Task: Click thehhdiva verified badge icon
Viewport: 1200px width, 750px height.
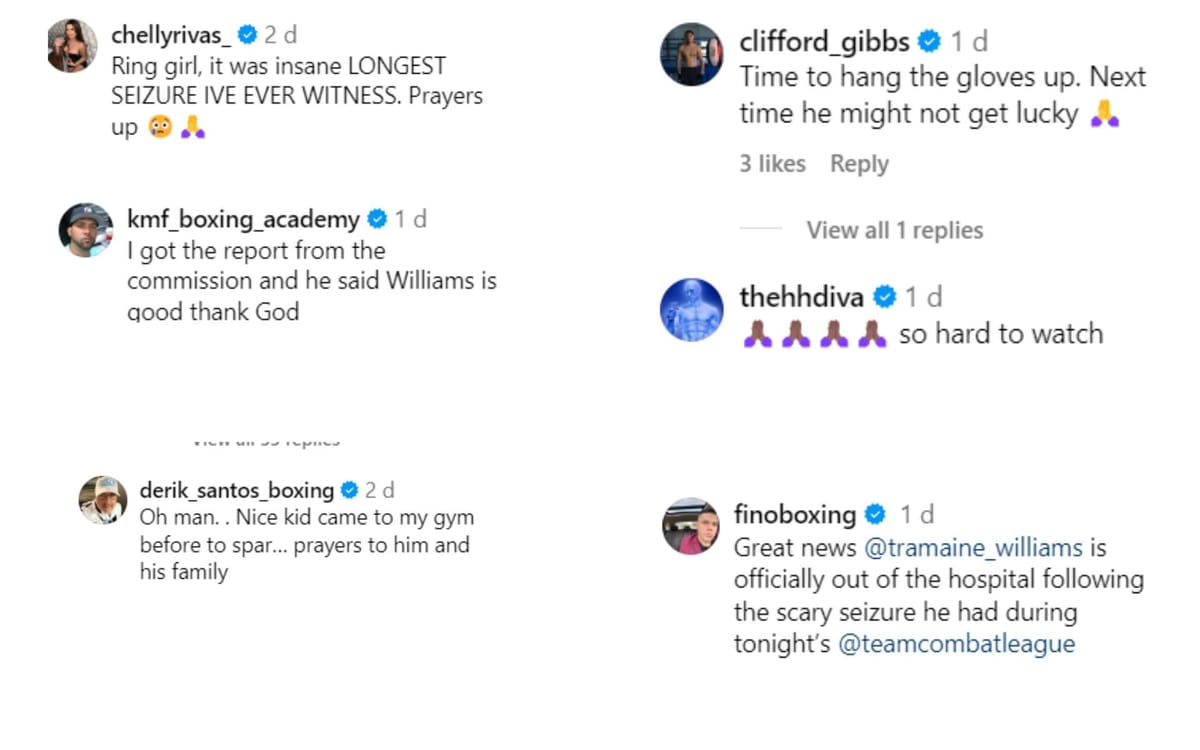Action: (884, 297)
